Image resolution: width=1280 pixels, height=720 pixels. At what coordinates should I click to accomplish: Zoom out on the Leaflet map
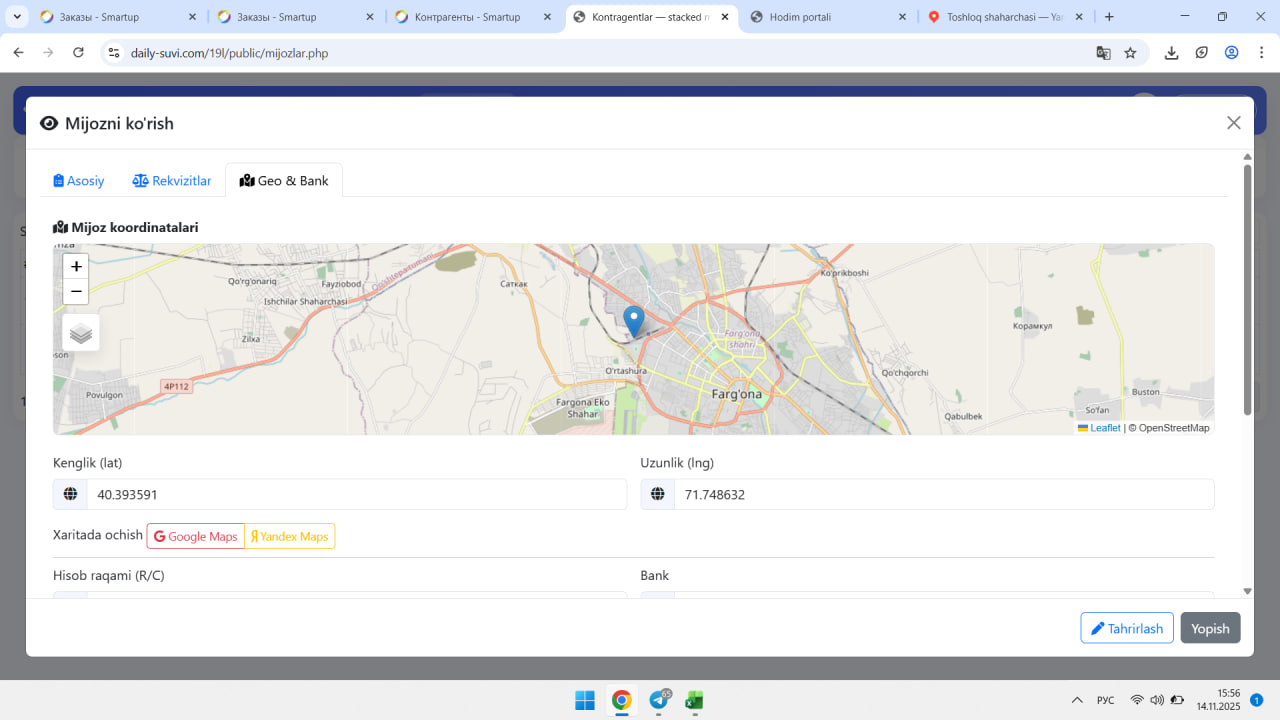76,292
